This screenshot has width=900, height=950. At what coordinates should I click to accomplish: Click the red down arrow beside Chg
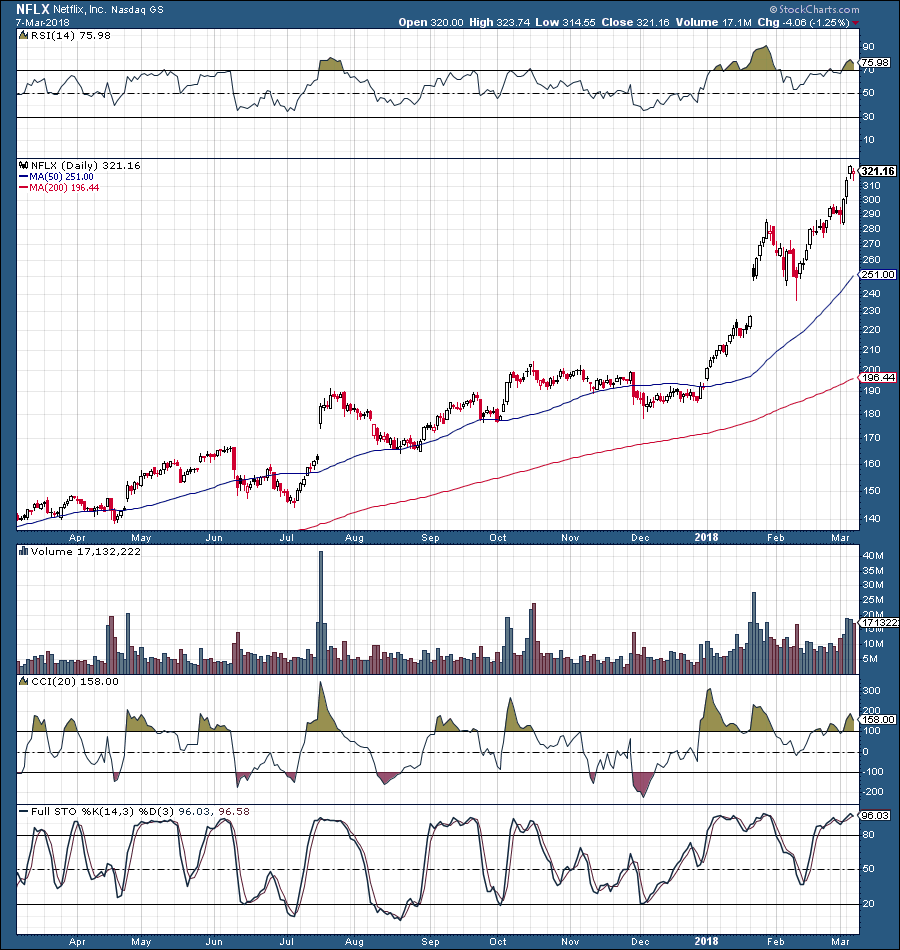pos(855,23)
